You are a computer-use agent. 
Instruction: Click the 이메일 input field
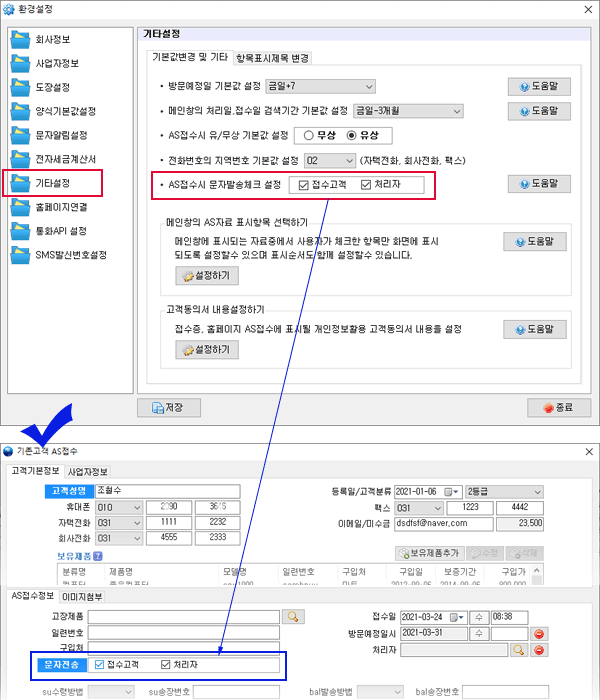click(x=444, y=523)
